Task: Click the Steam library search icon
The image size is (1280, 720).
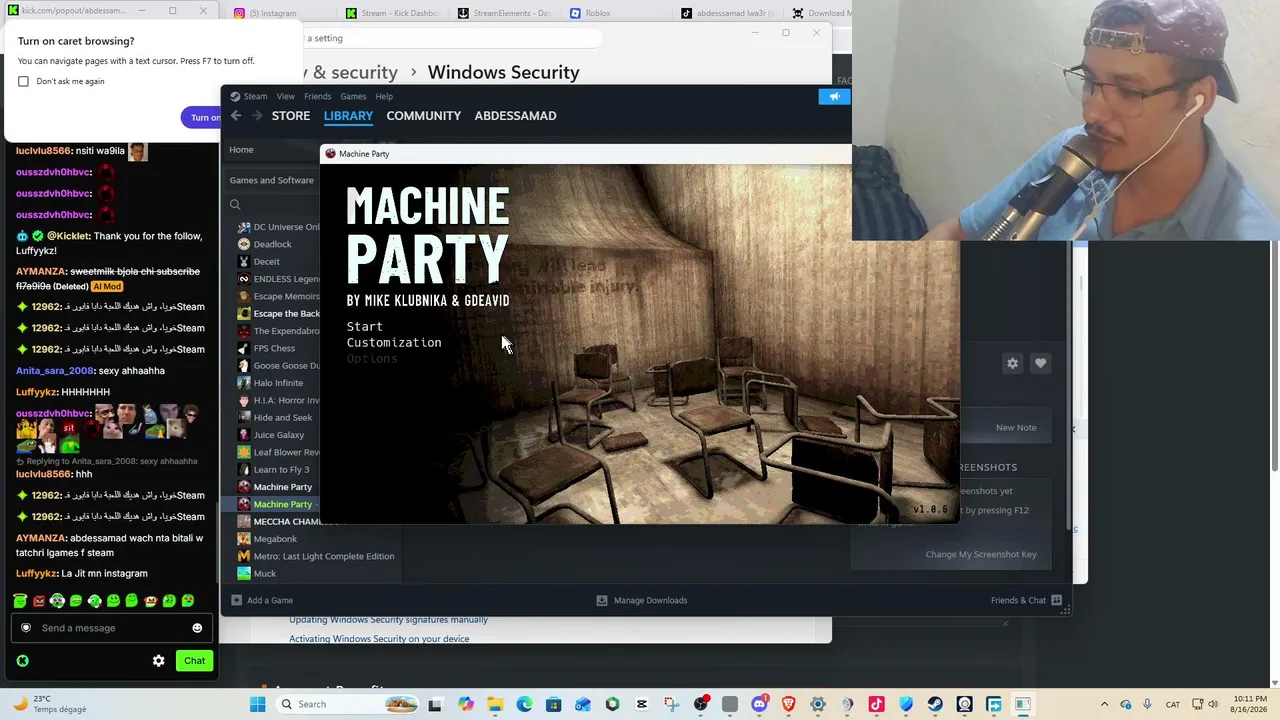Action: pyautogui.click(x=235, y=205)
